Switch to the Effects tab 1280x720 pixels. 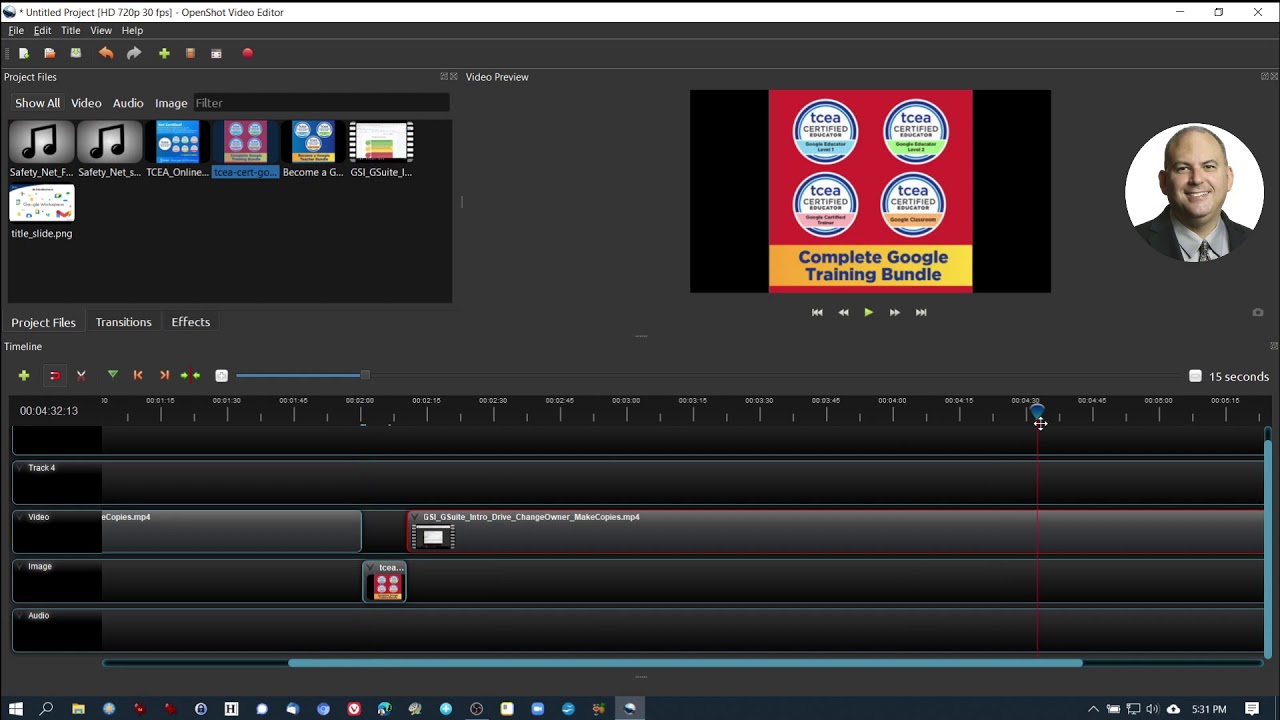(190, 322)
